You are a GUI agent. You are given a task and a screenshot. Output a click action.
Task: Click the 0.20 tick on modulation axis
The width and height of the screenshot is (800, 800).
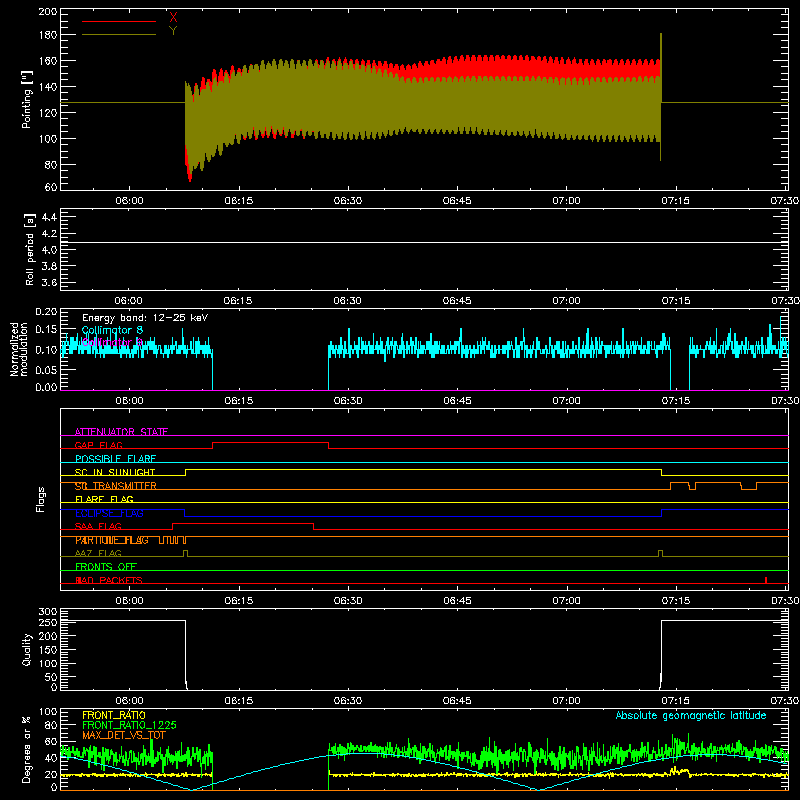47,312
